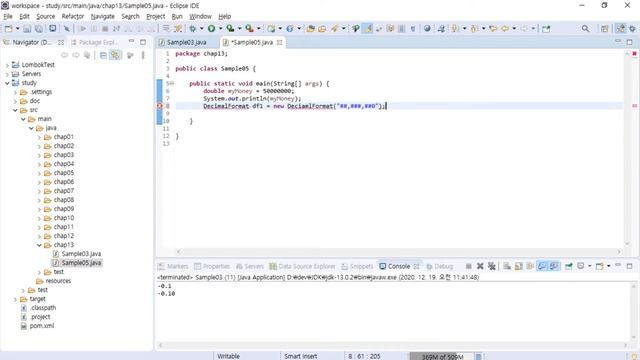Click the editor horizontal scrollbar

coord(399,252)
